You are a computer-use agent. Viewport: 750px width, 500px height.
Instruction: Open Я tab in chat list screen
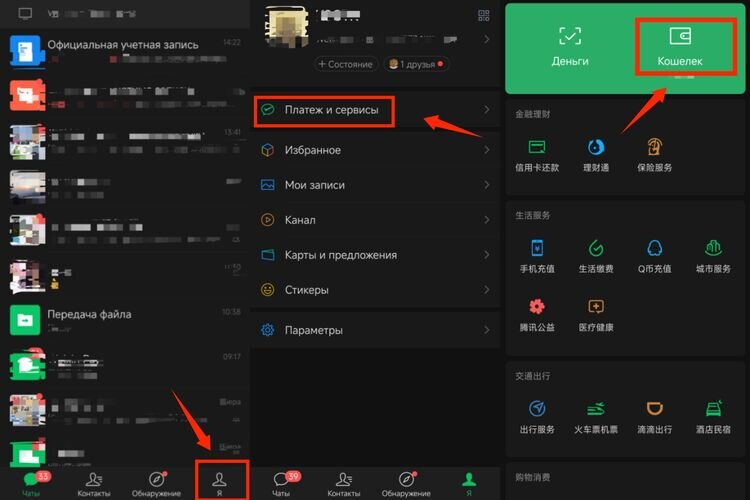[220, 484]
